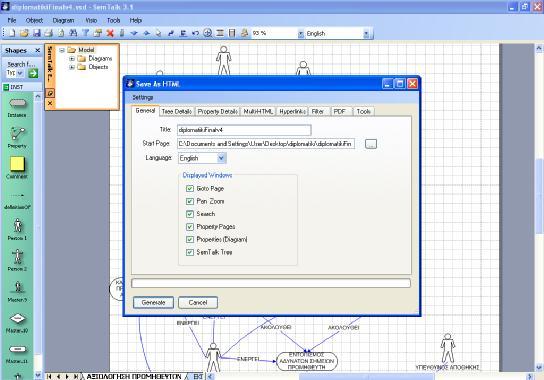
Task: Select the dashed-line connector shape in stencil
Action: click(x=17, y=195)
